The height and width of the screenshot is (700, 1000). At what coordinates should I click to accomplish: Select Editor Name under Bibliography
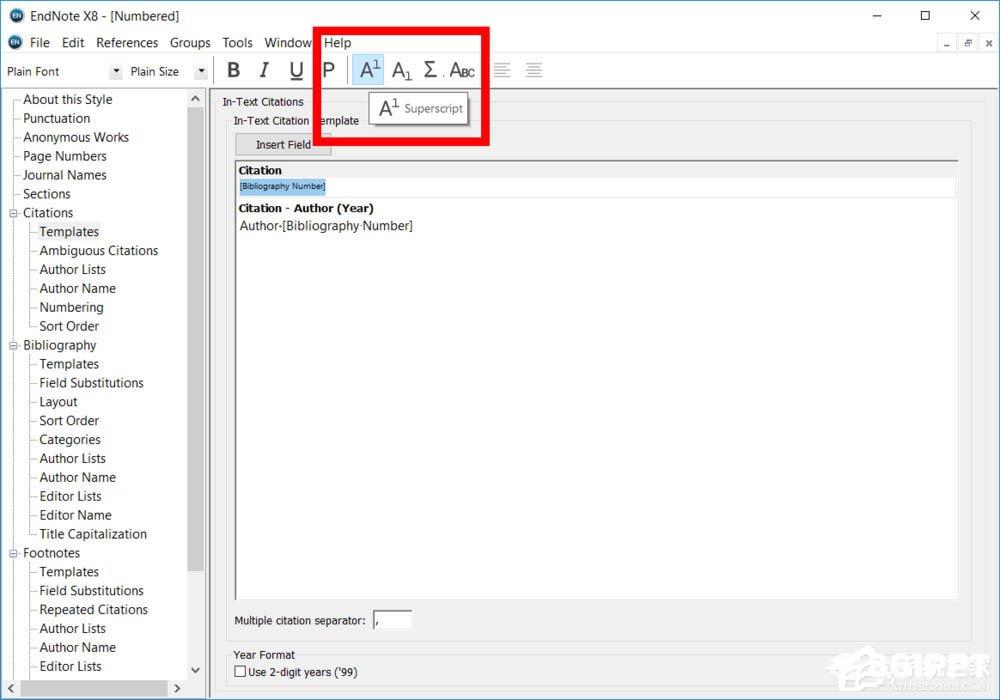point(75,515)
